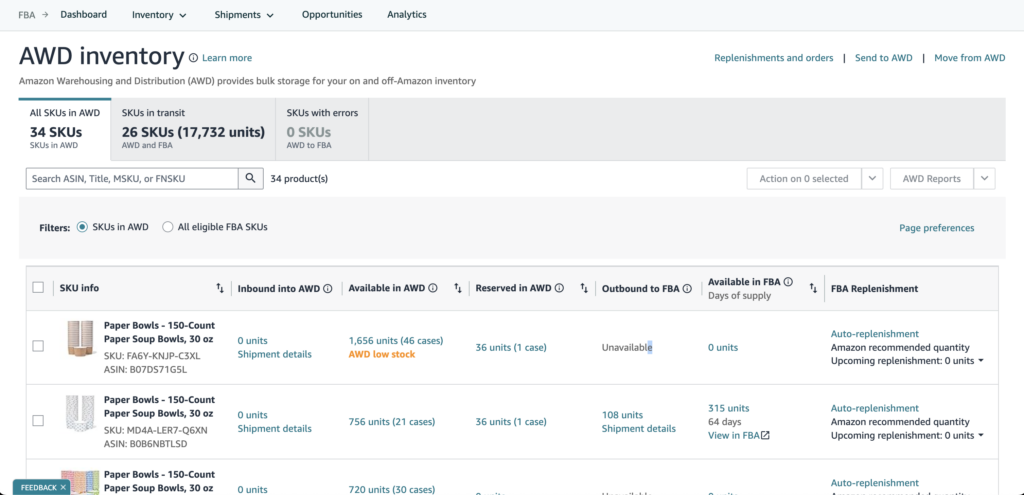Switch to SKUs with errors tab
Image resolution: width=1024 pixels, height=495 pixels.
click(x=322, y=129)
